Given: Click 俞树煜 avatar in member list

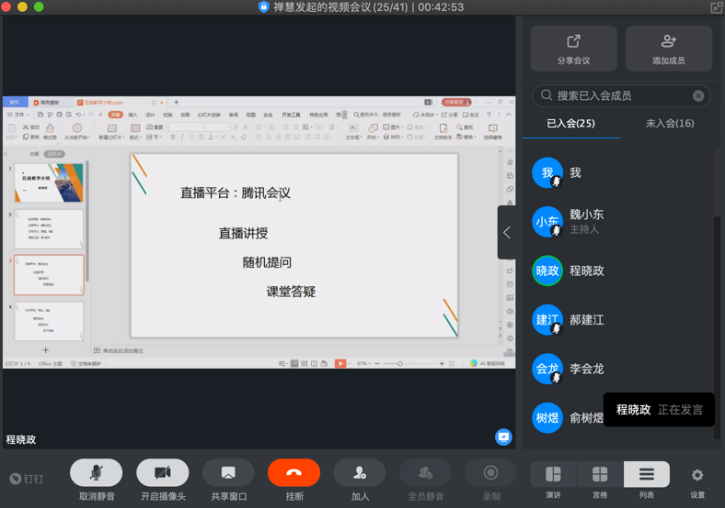Looking at the screenshot, I should click(x=547, y=418).
